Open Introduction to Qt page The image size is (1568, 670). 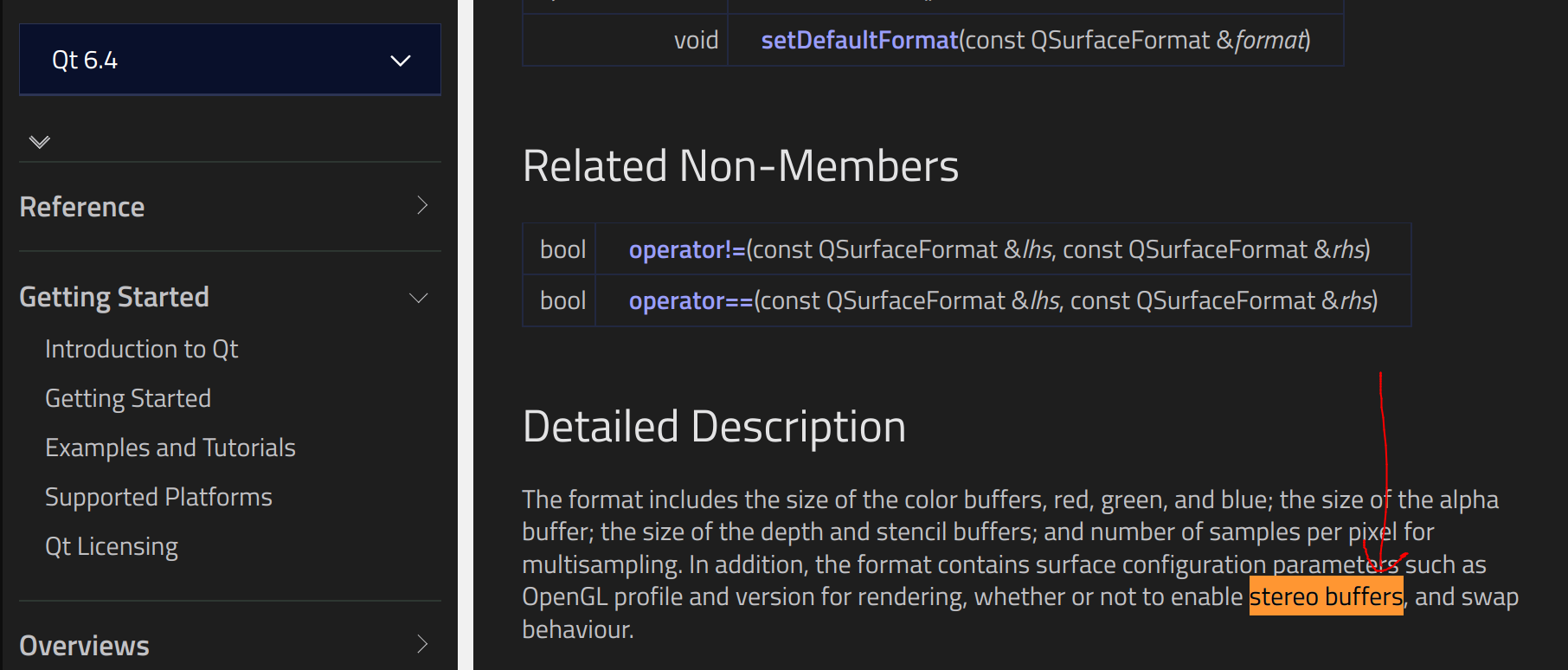(x=141, y=349)
